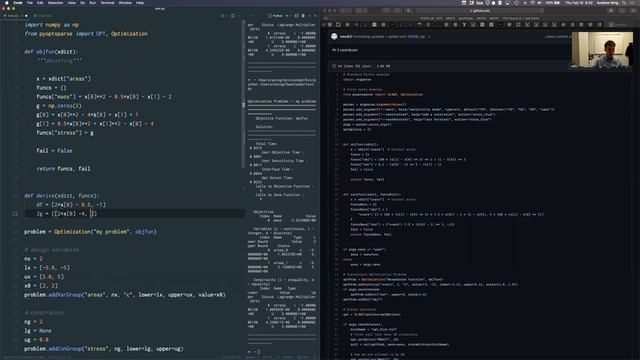Close the terminal panel
640x360 pixels.
point(315,16)
